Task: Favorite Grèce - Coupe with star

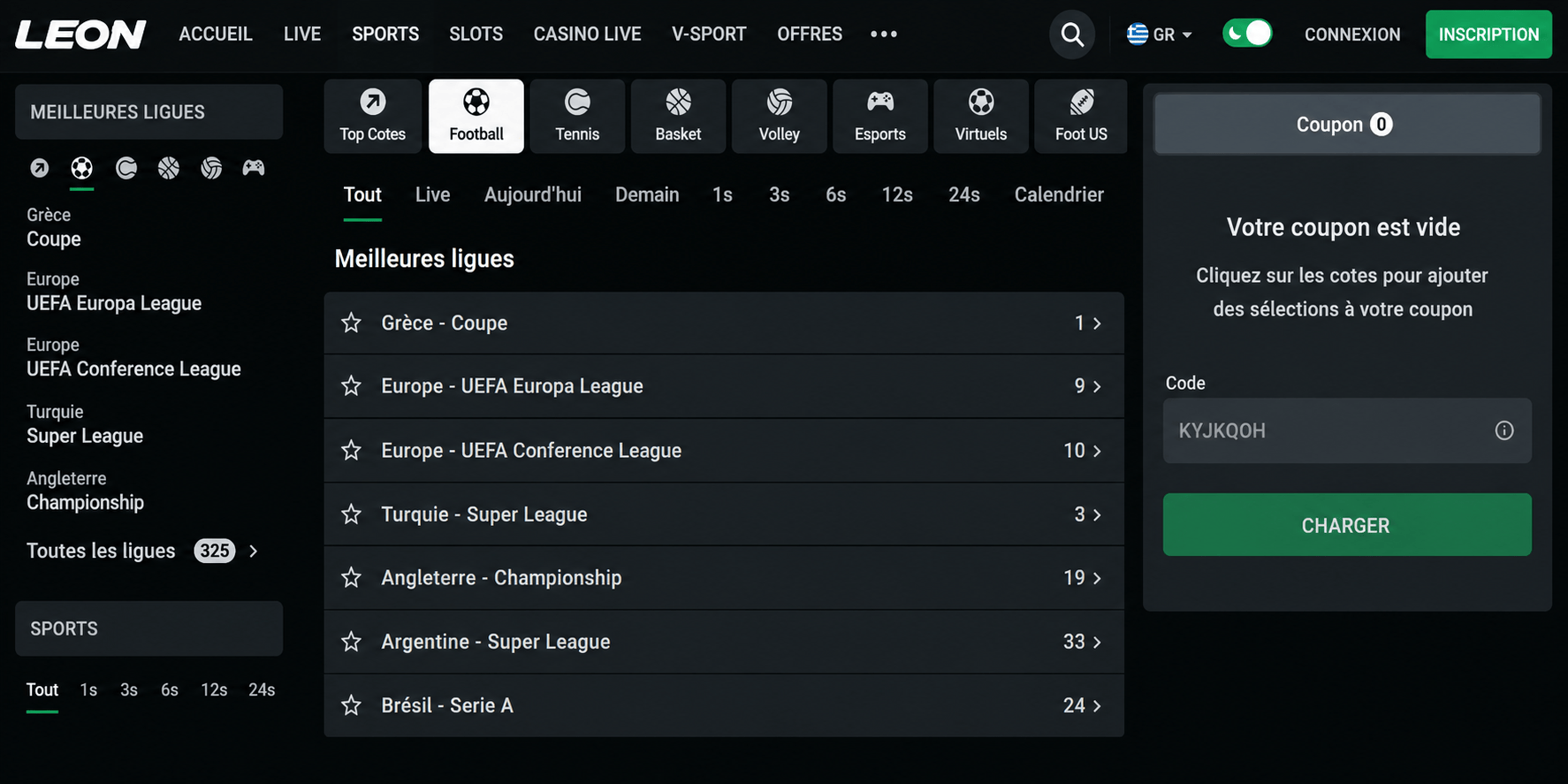Action: pyautogui.click(x=352, y=323)
